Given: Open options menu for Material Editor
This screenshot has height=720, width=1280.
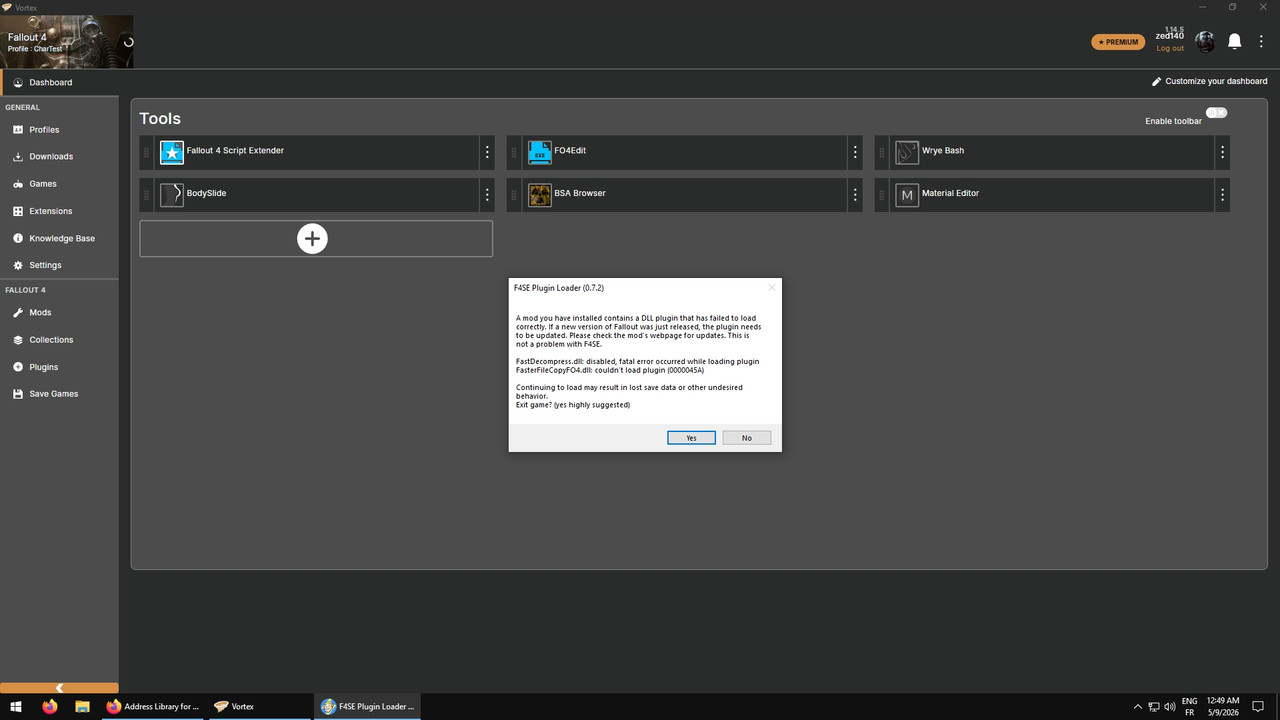Looking at the screenshot, I should (x=1222, y=195).
